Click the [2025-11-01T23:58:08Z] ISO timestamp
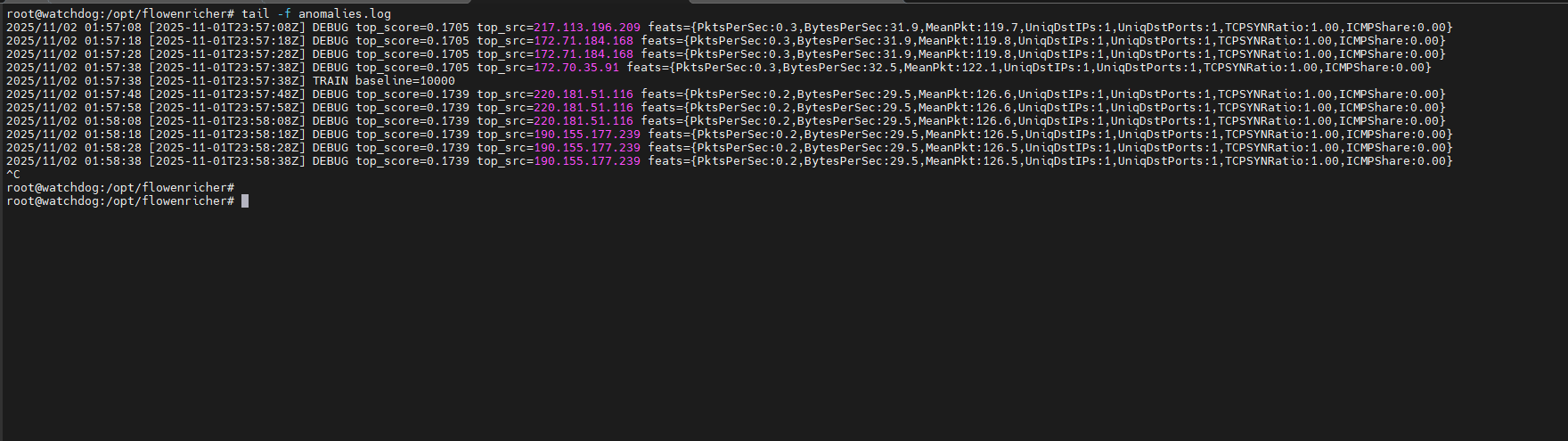Image resolution: width=1568 pixels, height=441 pixels. pos(226,121)
